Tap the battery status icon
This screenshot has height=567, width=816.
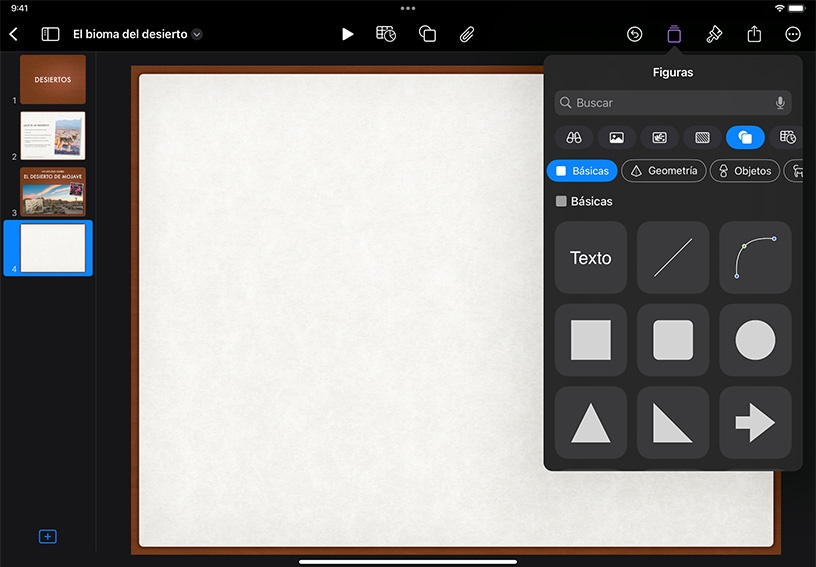pos(797,8)
